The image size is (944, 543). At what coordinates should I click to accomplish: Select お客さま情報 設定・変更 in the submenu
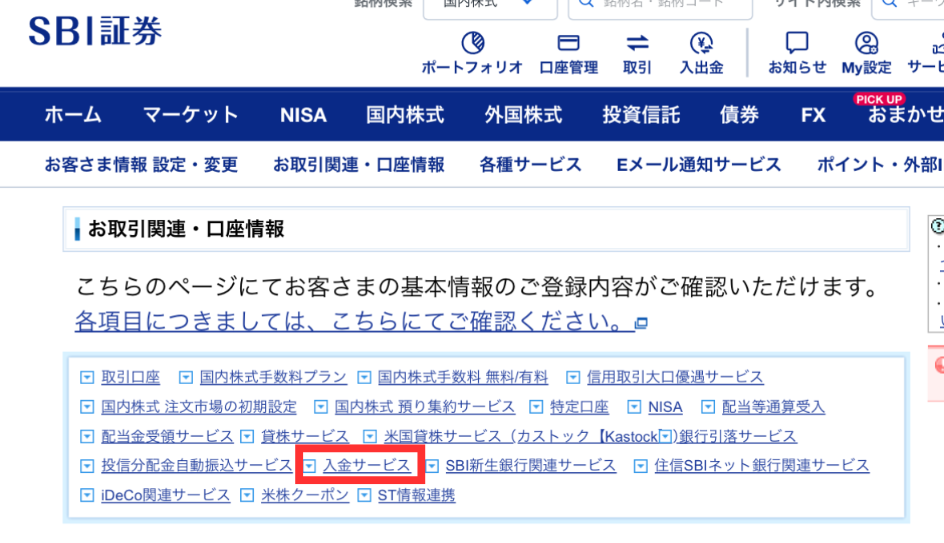point(141,165)
